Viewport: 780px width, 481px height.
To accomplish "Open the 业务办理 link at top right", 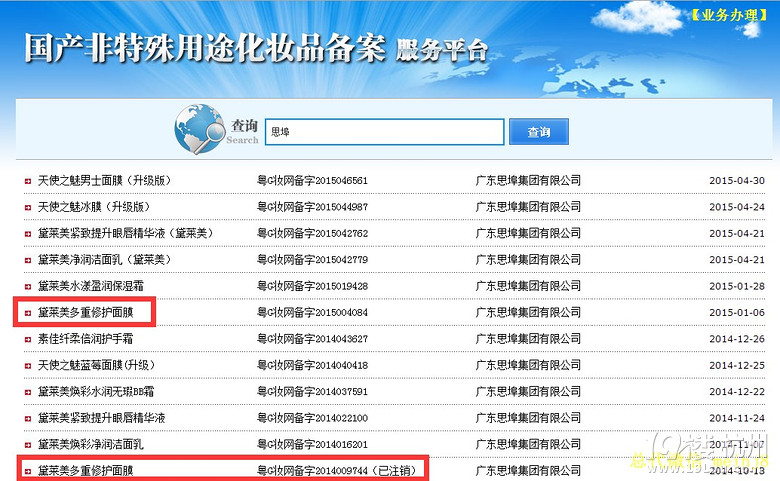I will tap(729, 15).
